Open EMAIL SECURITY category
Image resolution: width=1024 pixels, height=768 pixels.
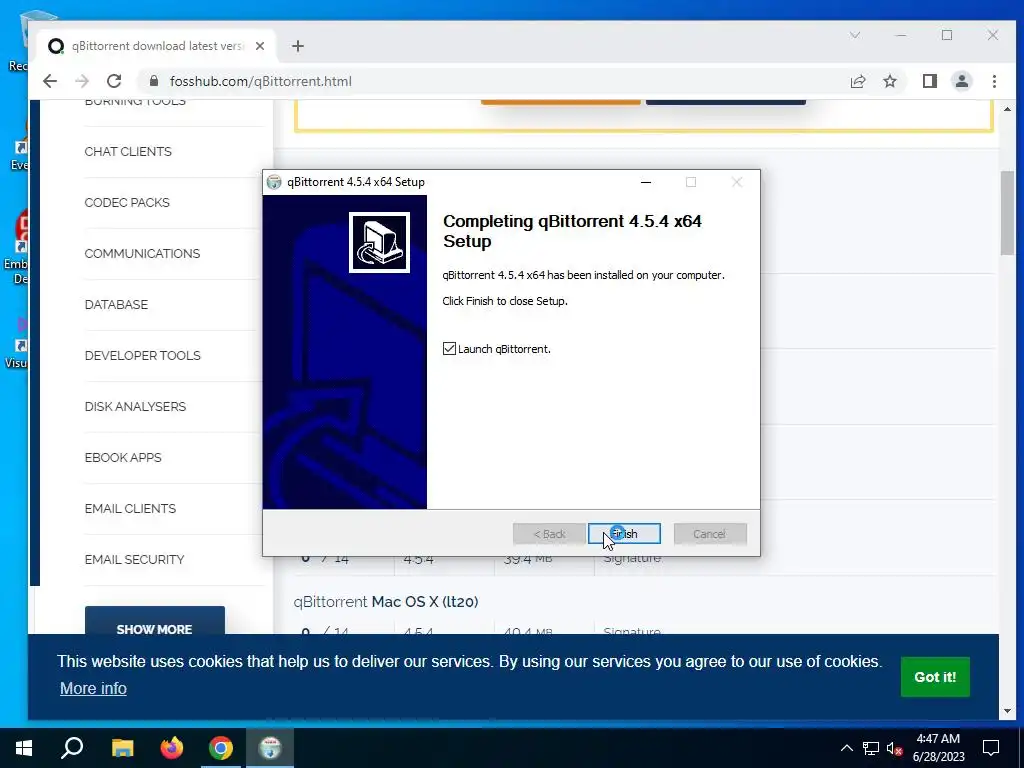pyautogui.click(x=134, y=559)
